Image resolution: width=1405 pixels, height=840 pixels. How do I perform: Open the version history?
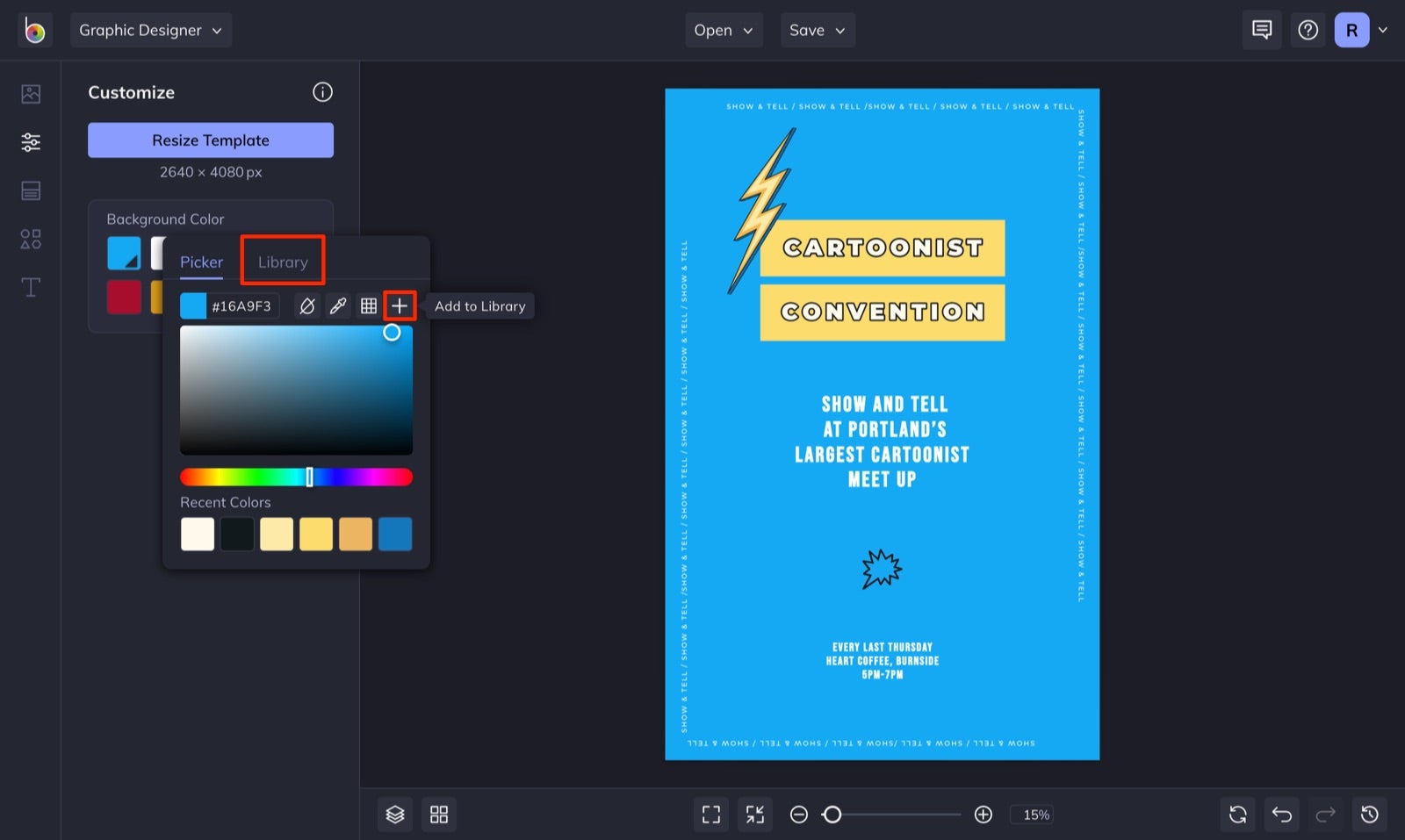point(1369,814)
